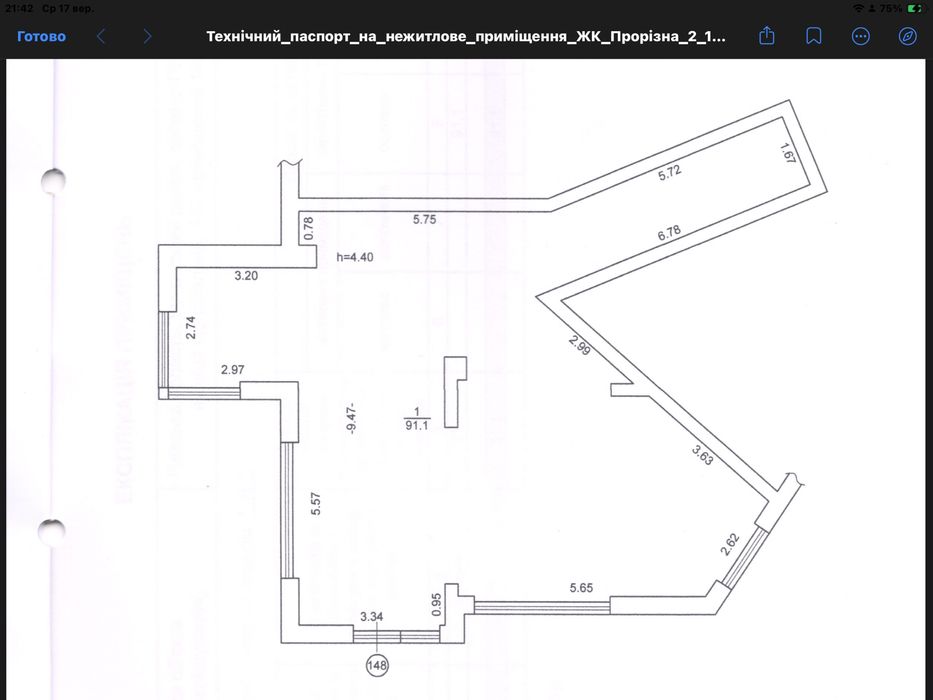Viewport: 933px width, 700px height.
Task: Tap the ceiling height label h=4.40
Action: [355, 257]
